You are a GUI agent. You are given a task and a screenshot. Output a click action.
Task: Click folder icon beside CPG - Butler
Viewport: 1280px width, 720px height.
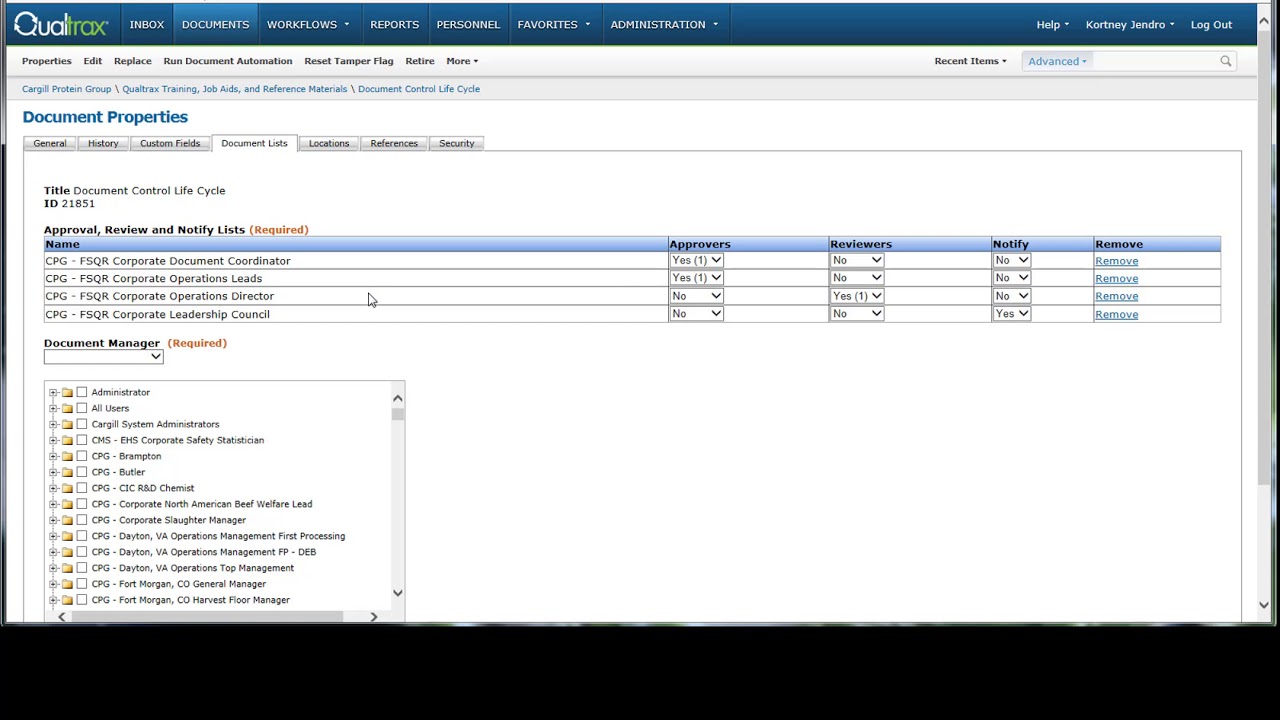coord(67,472)
